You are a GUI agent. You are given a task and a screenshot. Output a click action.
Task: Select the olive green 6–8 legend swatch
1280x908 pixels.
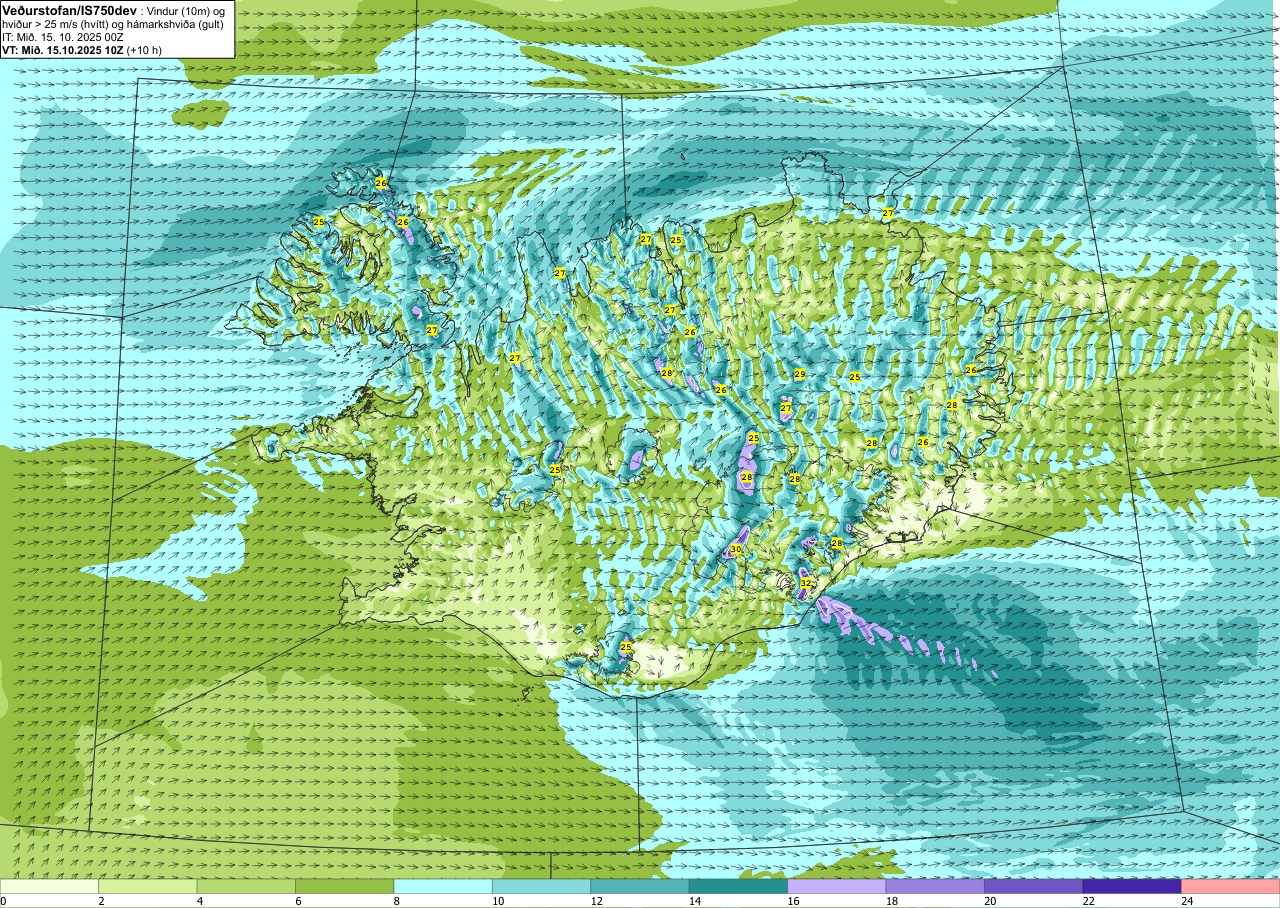point(345,887)
